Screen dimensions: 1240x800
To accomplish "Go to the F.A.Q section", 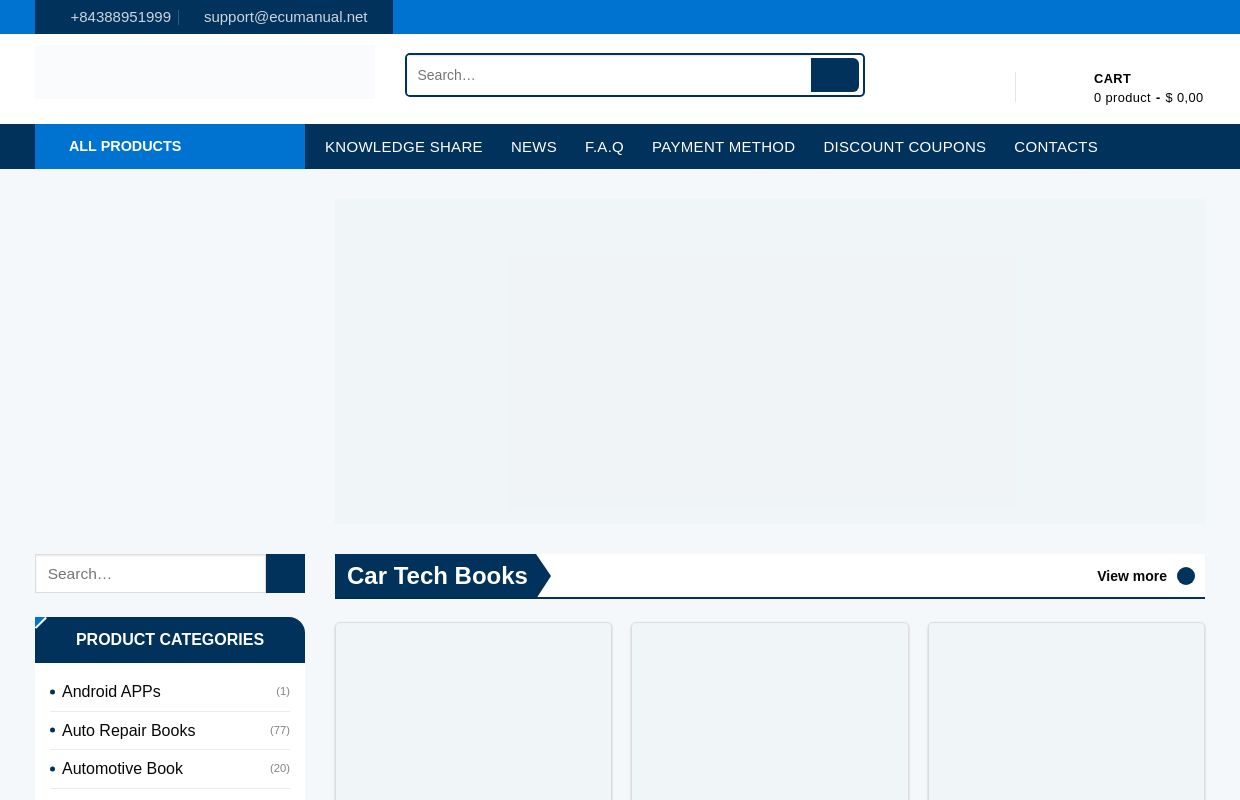I will pos(604,146).
